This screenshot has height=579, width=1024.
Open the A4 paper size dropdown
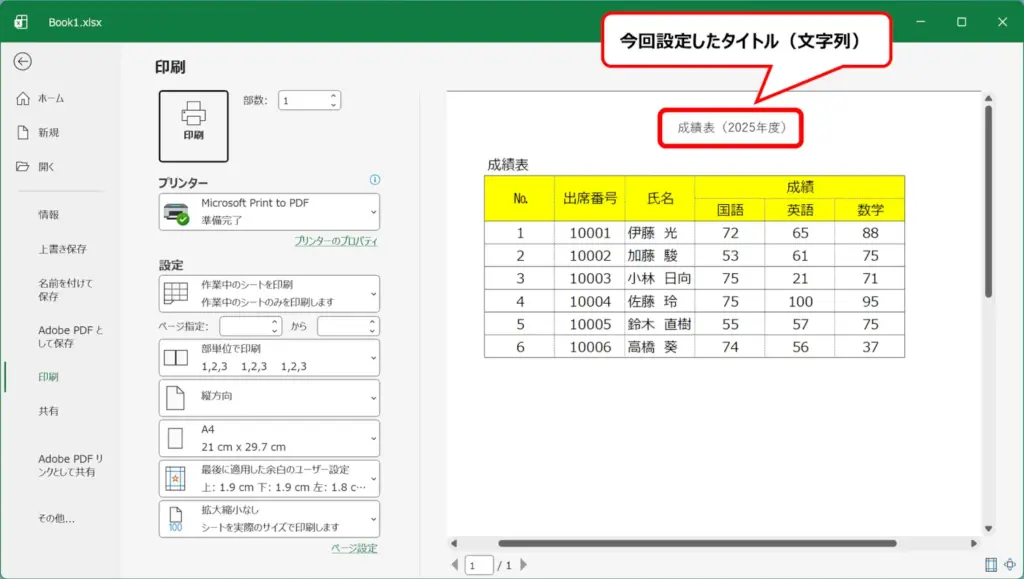tap(269, 438)
